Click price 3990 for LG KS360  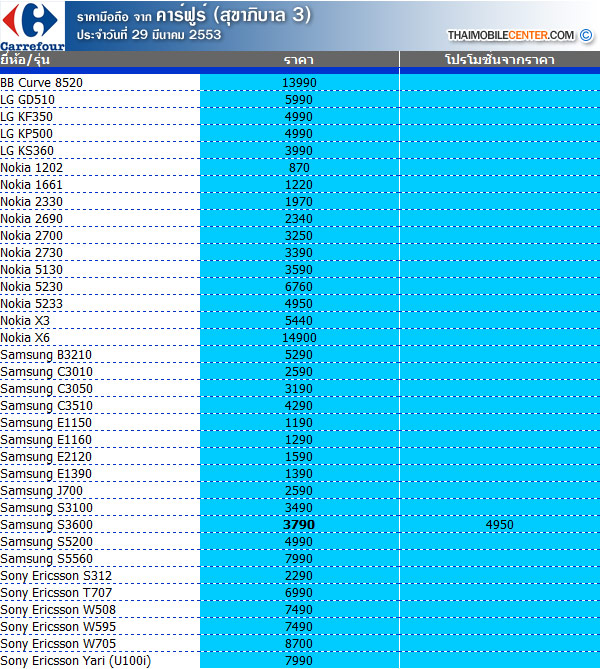coord(299,151)
